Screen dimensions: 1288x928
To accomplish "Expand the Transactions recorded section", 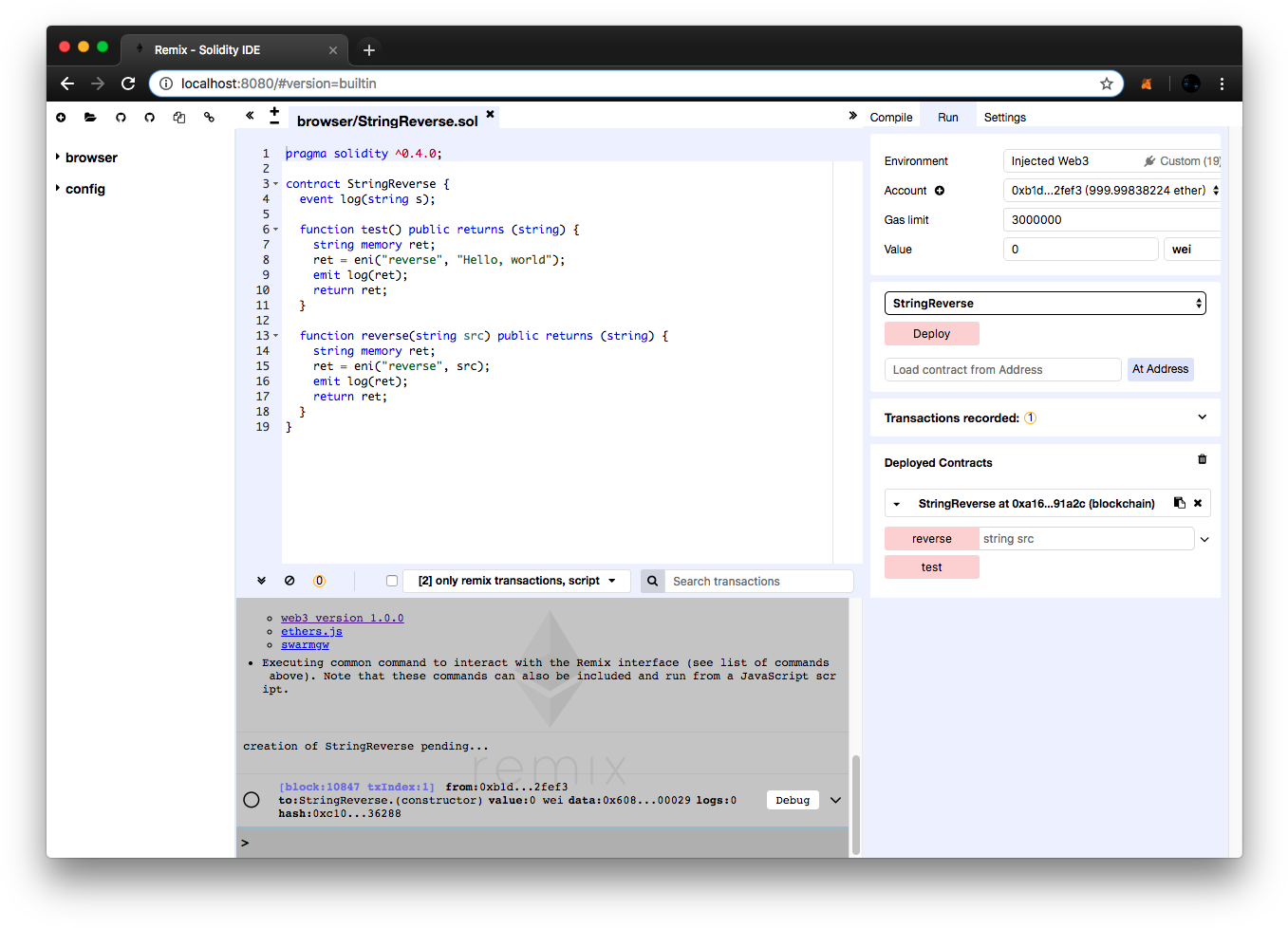I will (1202, 418).
